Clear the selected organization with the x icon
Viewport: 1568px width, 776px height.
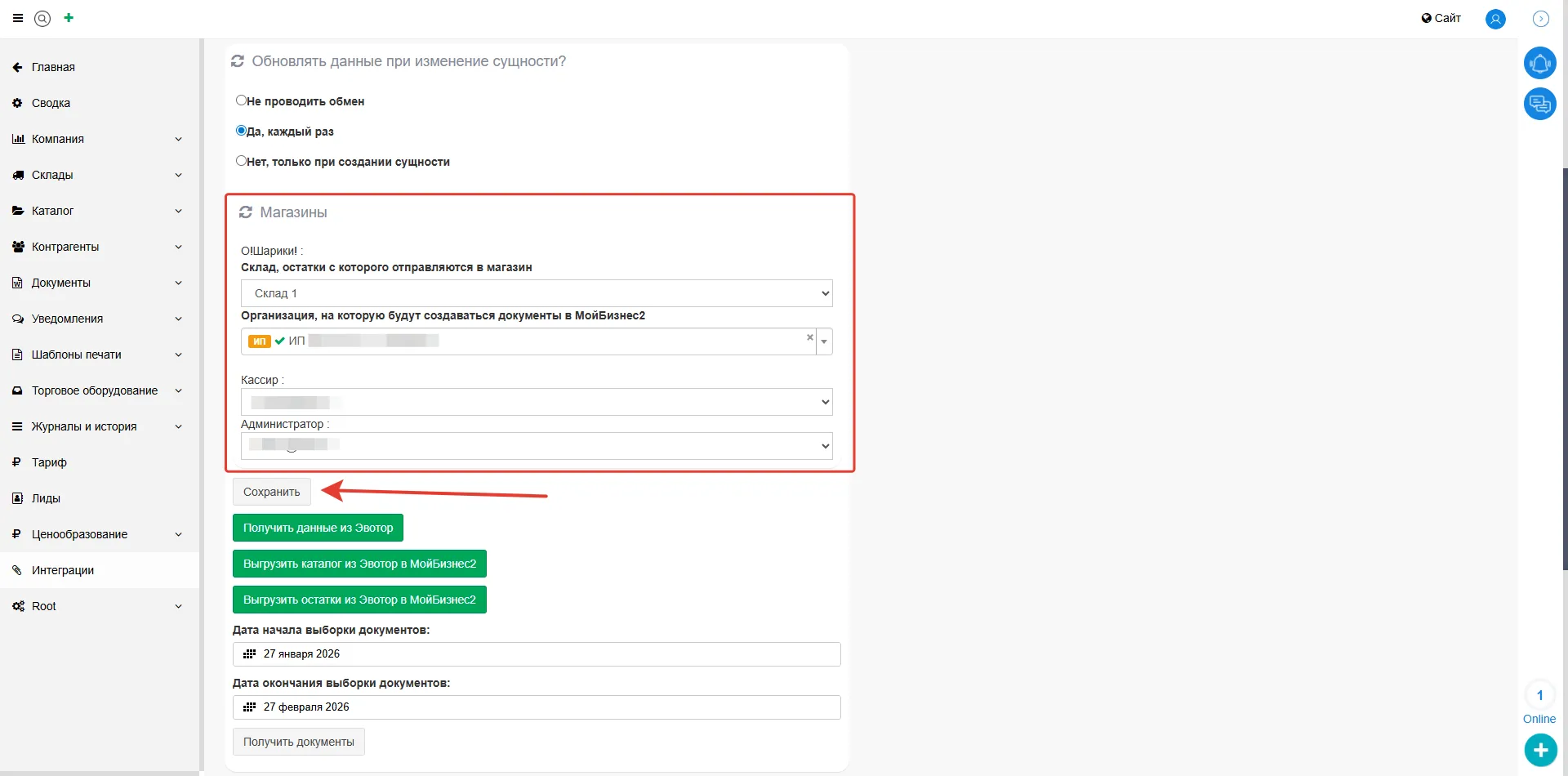(809, 337)
